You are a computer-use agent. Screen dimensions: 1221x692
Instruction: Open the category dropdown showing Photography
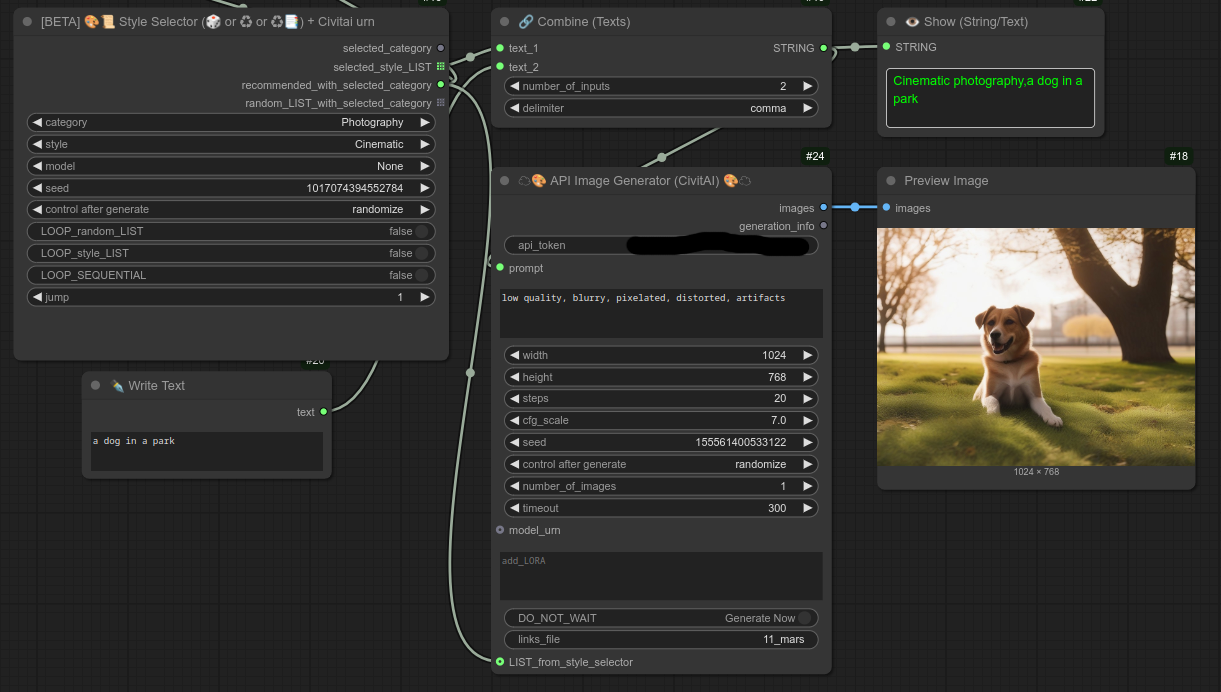(230, 123)
